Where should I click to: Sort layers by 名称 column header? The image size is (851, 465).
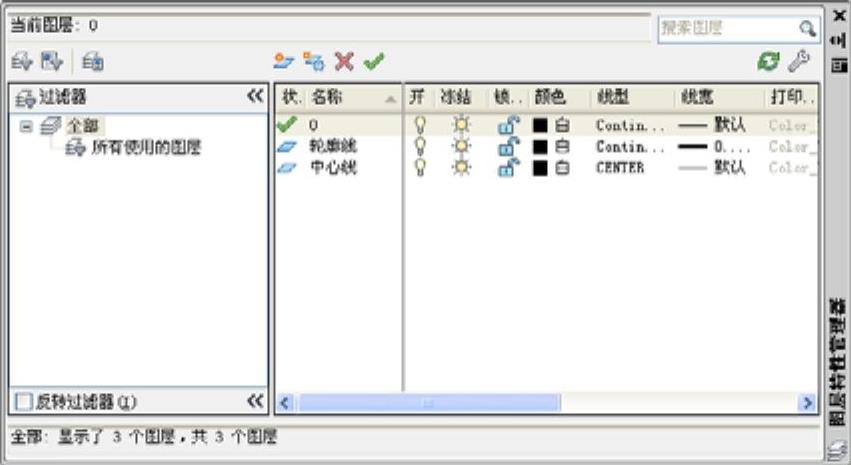click(355, 97)
